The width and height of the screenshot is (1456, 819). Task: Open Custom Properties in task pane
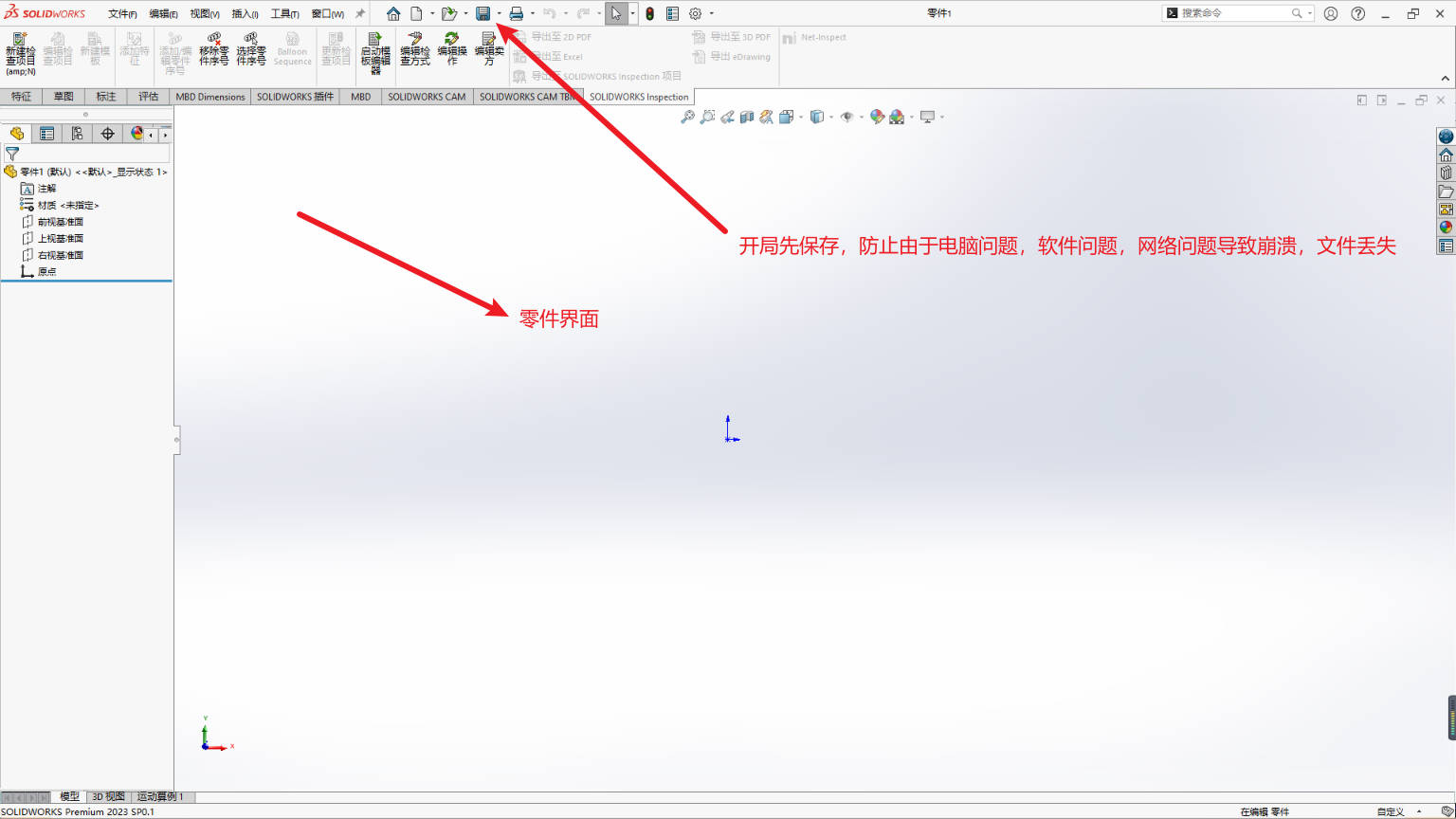[1446, 246]
